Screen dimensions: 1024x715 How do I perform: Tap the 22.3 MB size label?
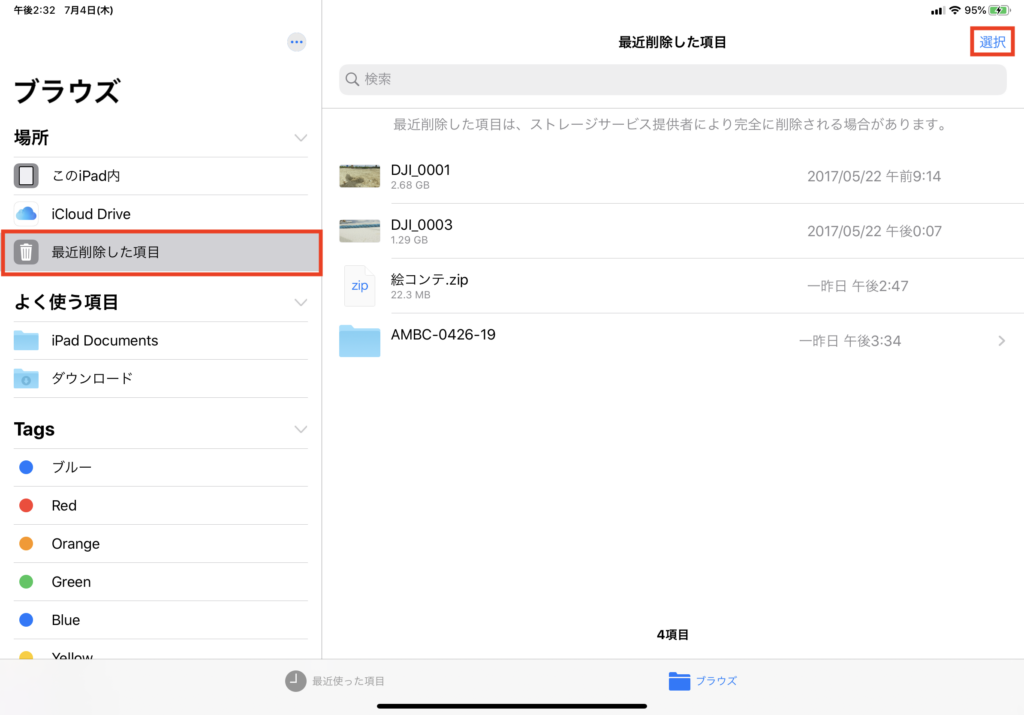click(x=410, y=295)
